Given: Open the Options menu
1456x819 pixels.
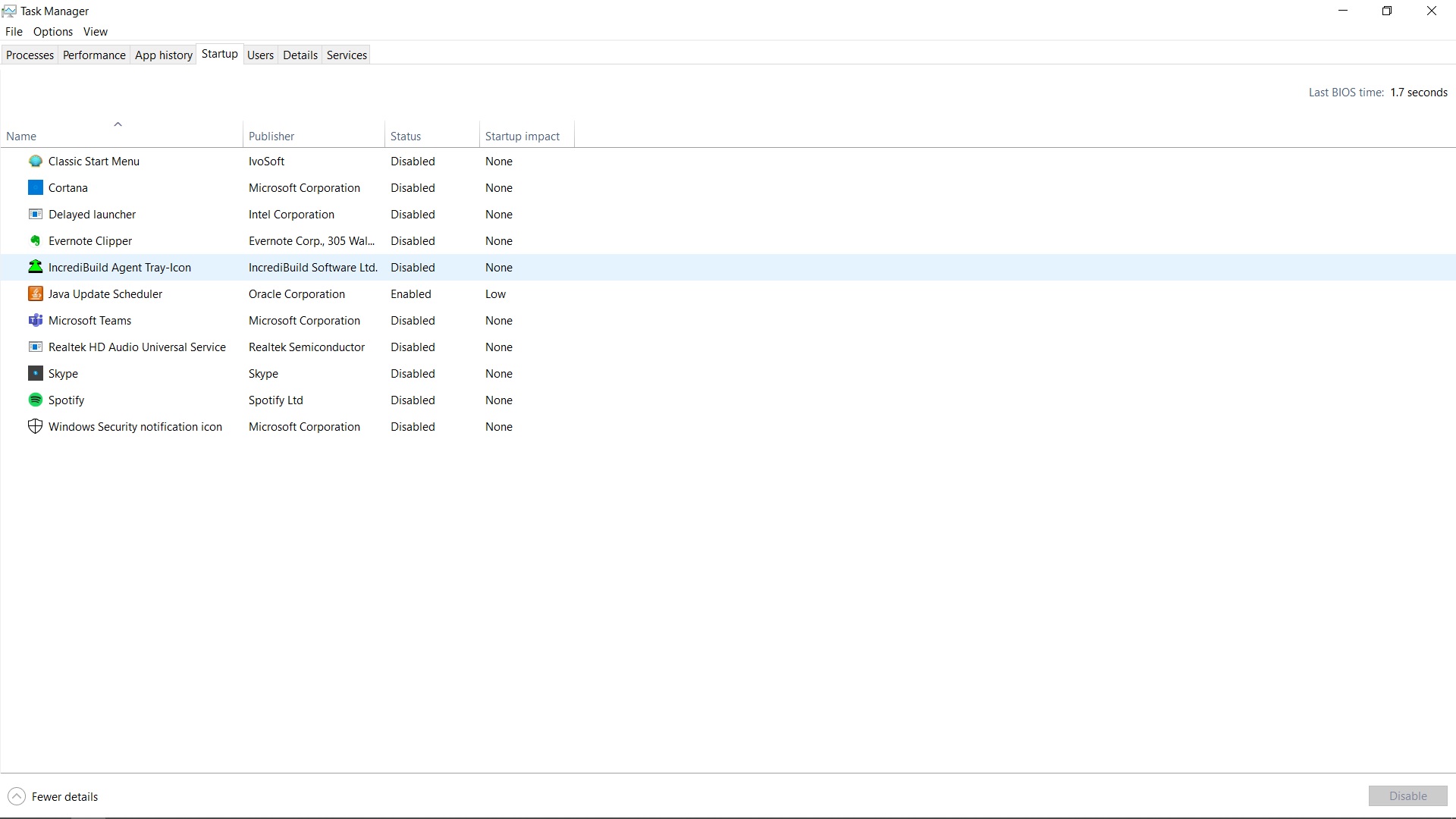Looking at the screenshot, I should pos(53,31).
